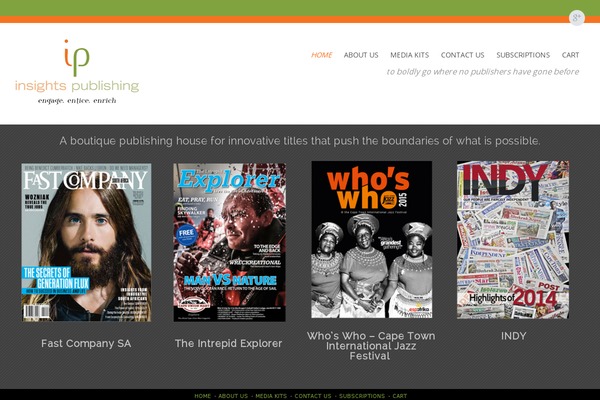The height and width of the screenshot is (400, 600).
Task: Select CONTACT US in top navigation
Action: (462, 55)
